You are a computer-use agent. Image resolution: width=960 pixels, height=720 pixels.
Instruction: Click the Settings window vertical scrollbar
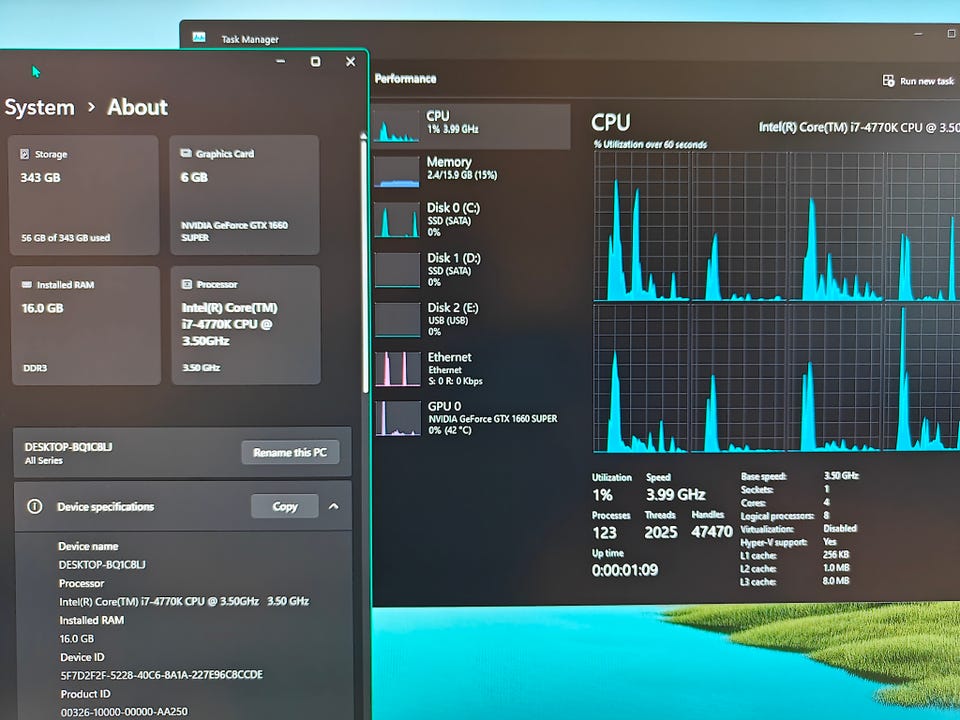click(364, 263)
